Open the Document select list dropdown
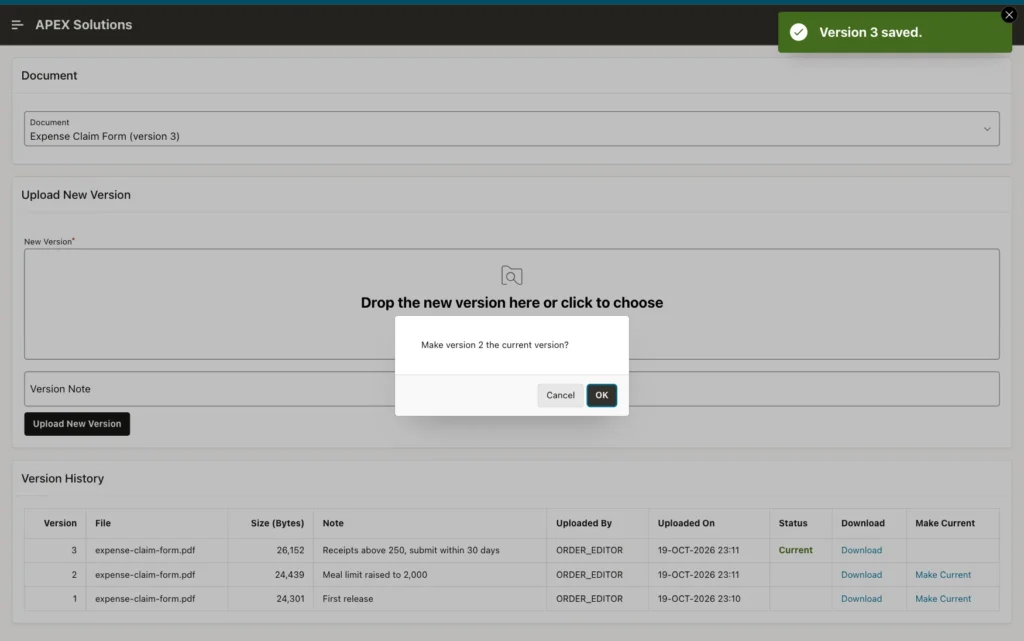This screenshot has height=641, width=1024. [x=511, y=129]
